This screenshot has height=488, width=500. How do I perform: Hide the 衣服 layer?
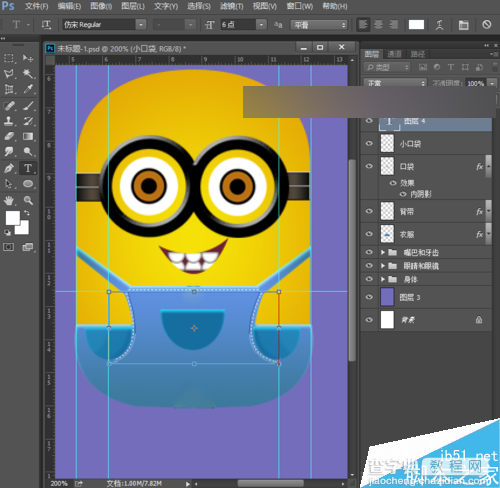click(x=369, y=234)
